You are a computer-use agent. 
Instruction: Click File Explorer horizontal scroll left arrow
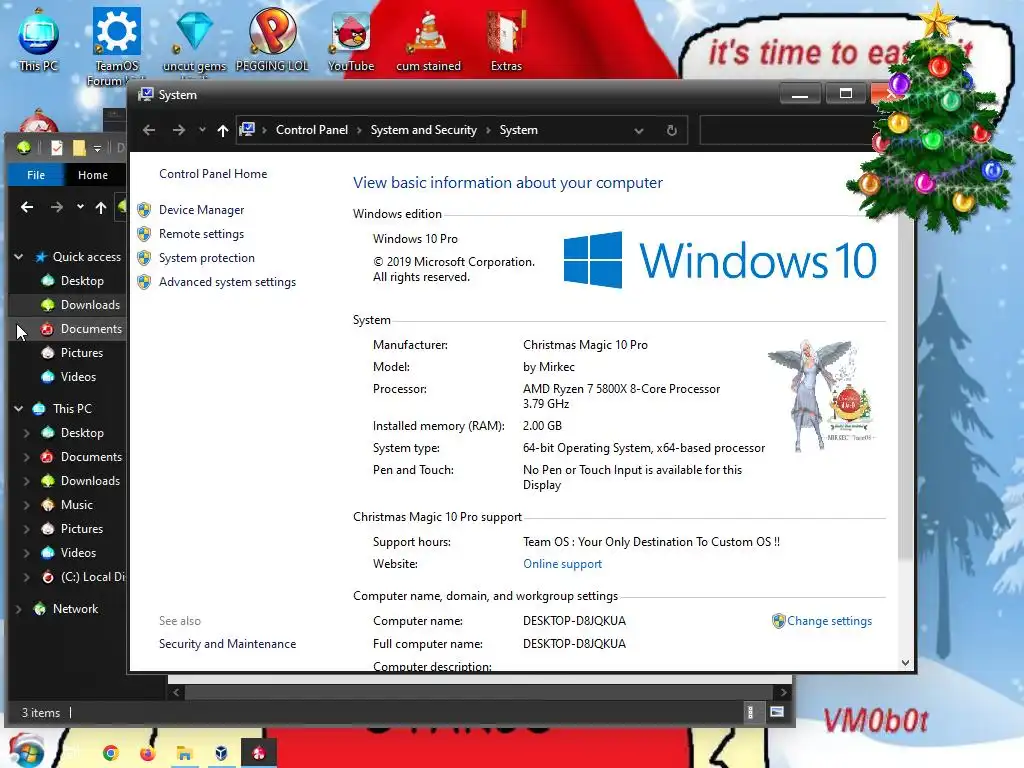(x=176, y=692)
